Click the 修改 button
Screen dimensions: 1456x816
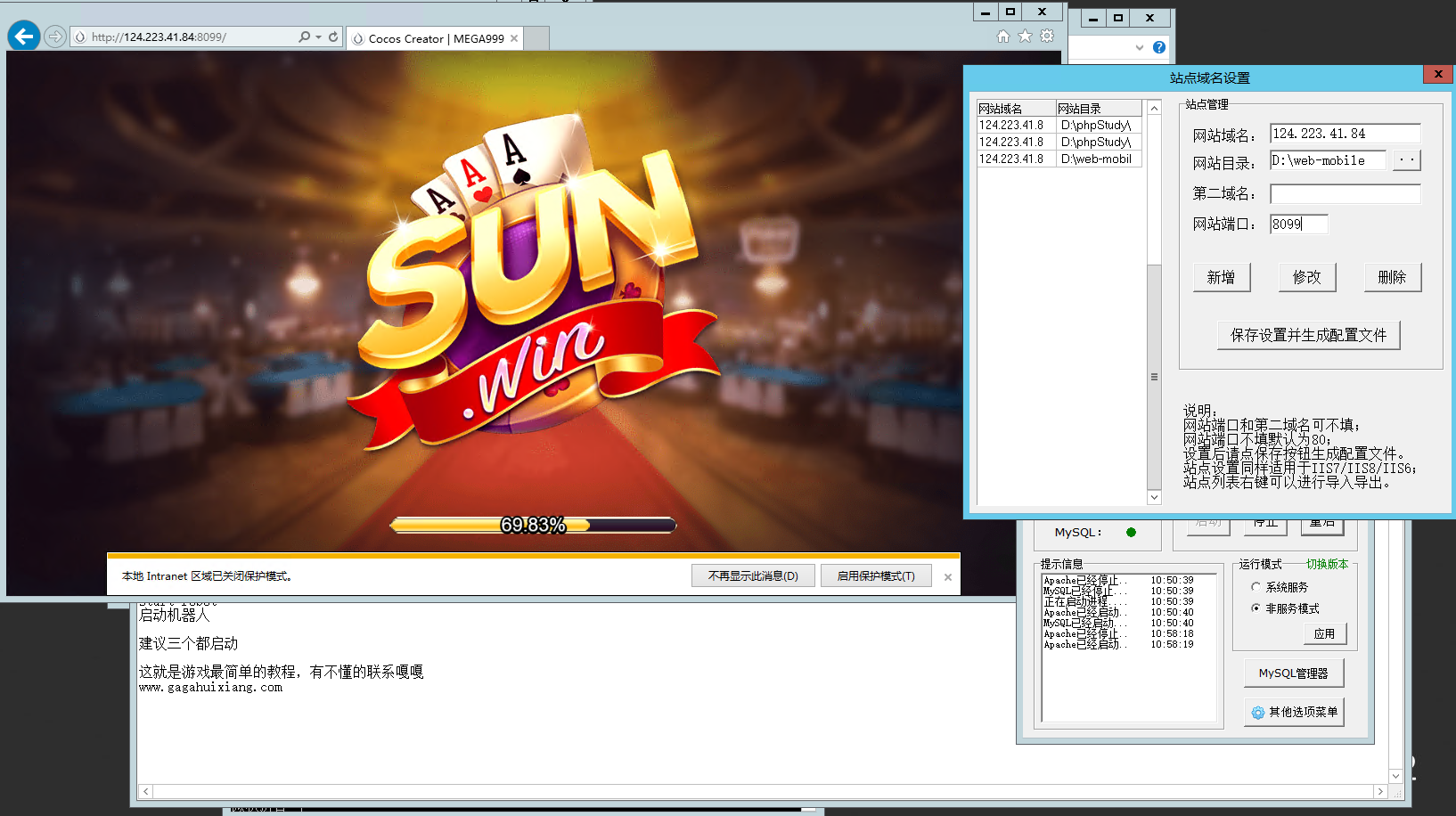click(1307, 277)
